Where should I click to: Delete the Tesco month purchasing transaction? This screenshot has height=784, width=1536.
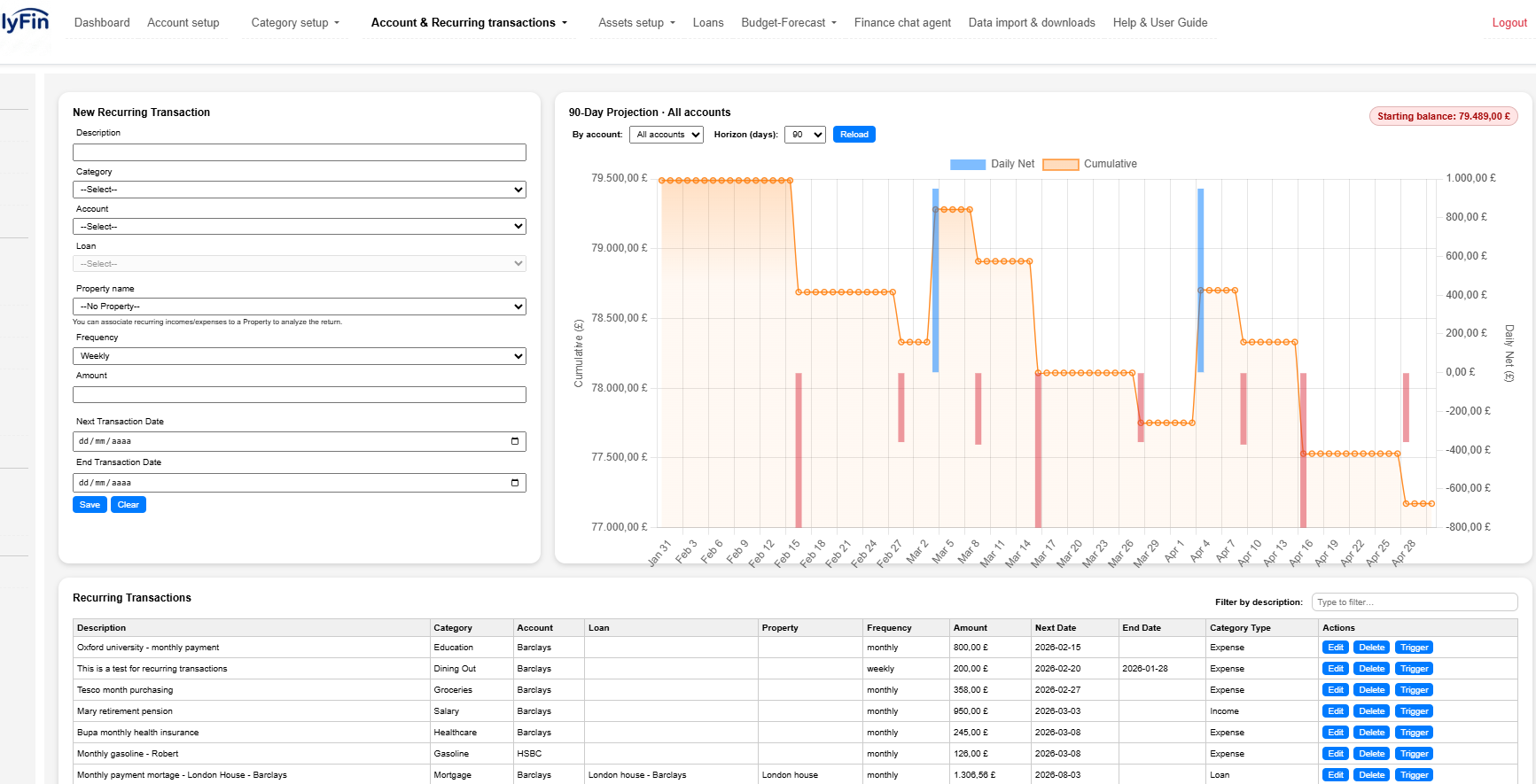[x=1372, y=690]
